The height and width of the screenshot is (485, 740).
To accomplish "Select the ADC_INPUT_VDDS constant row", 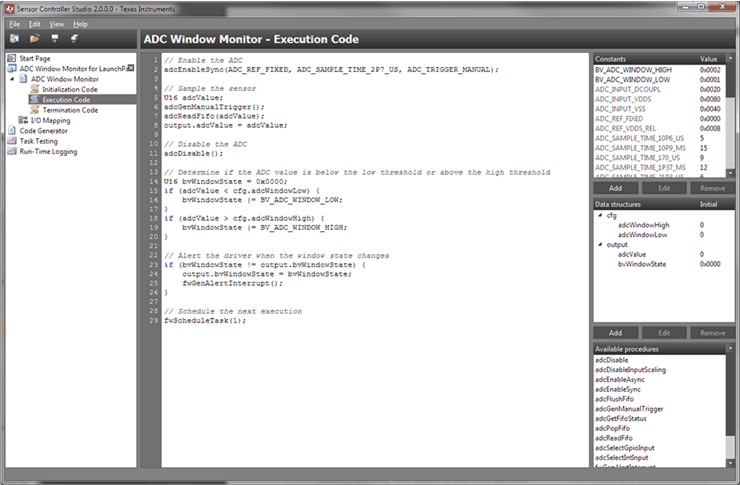I will tap(660, 99).
